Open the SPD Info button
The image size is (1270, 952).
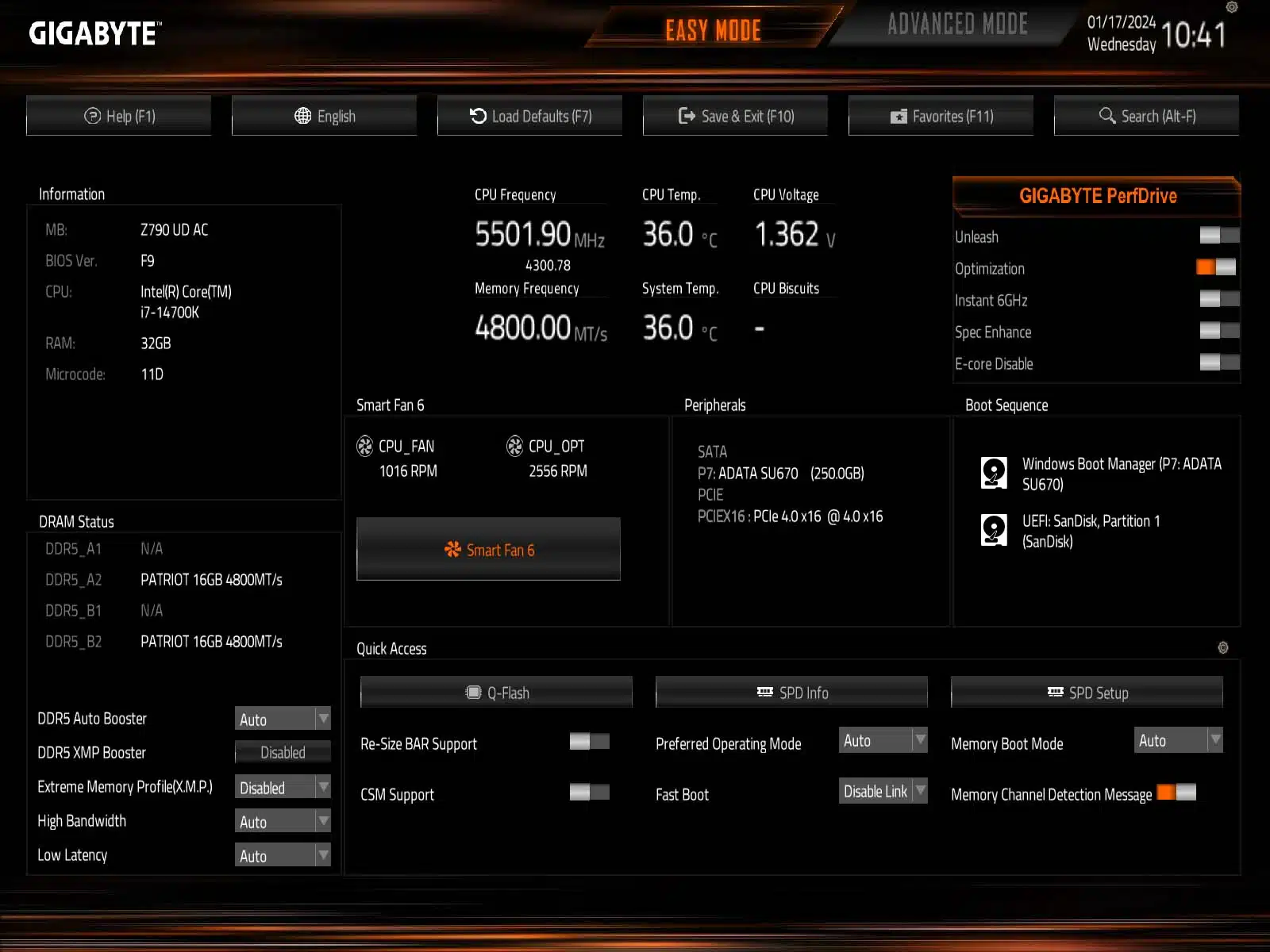[792, 692]
